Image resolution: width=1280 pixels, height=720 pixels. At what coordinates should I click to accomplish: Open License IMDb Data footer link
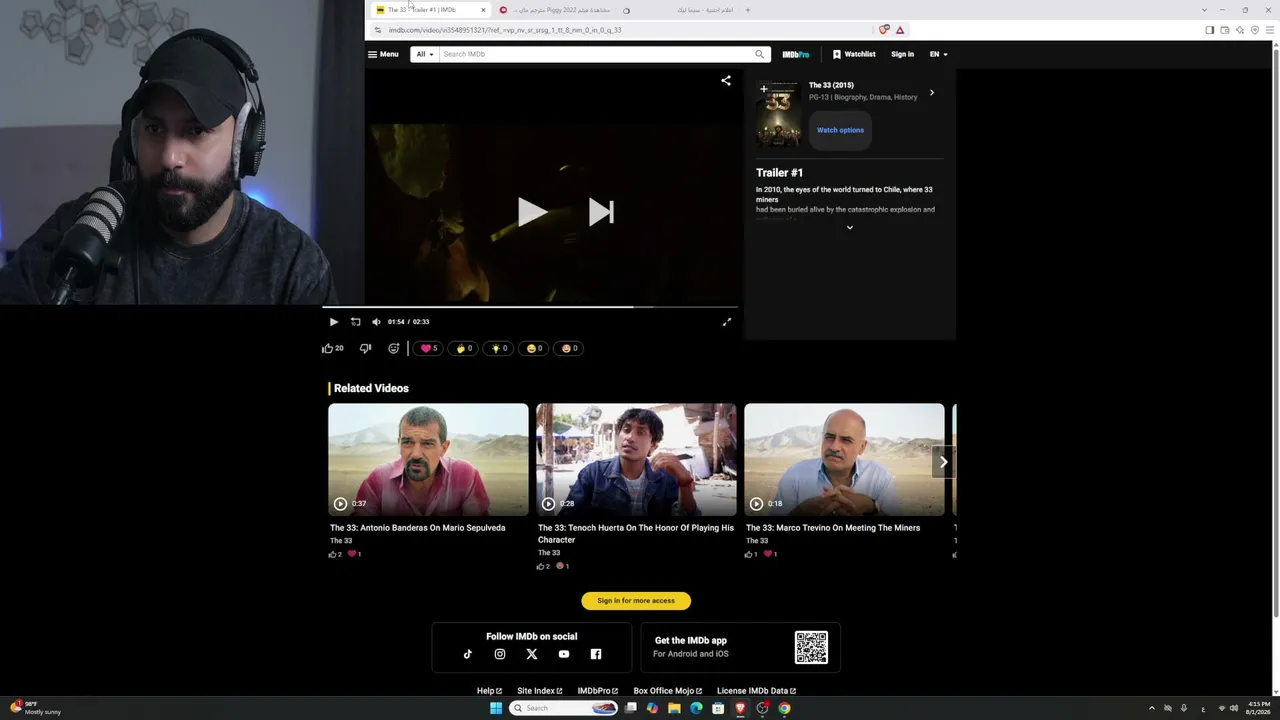coord(757,691)
